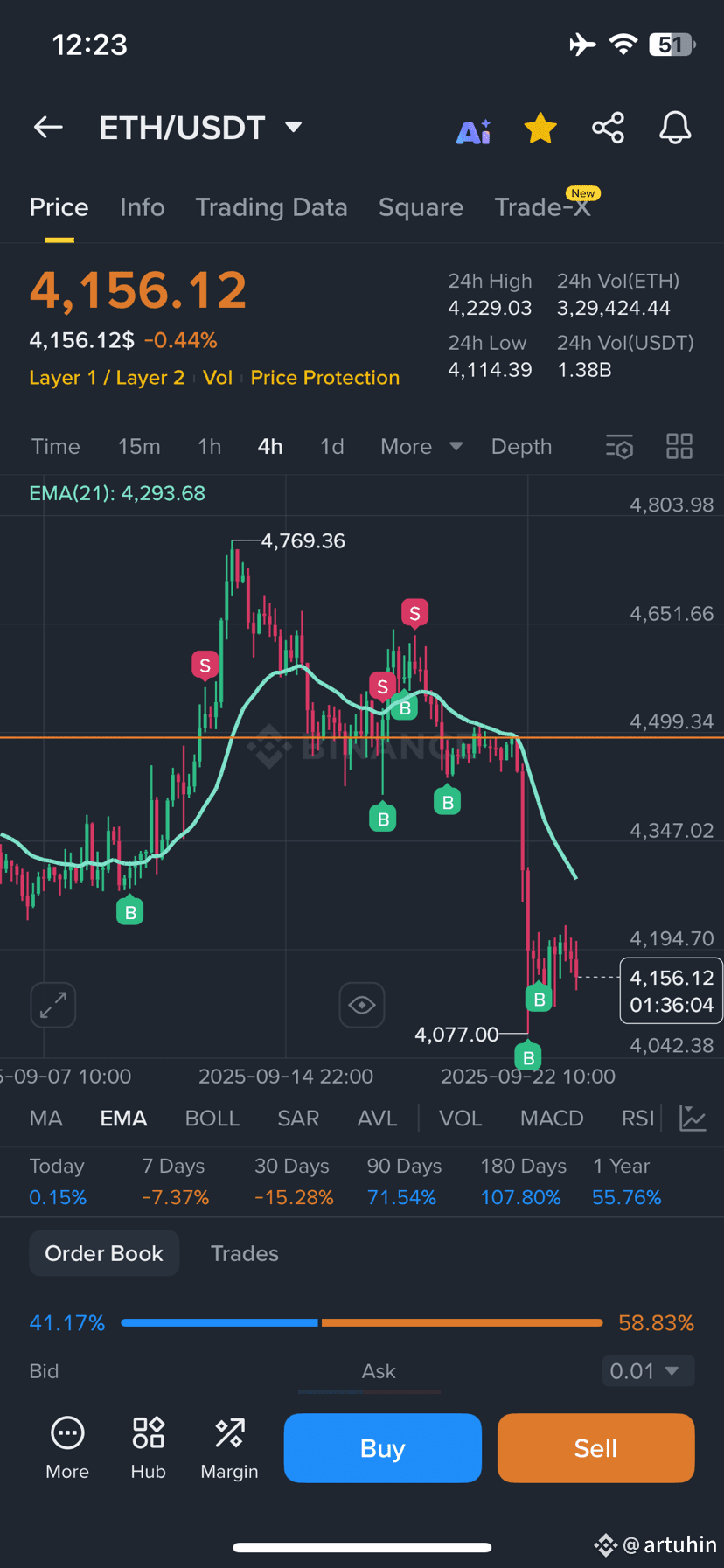Select the Time chart interval
The height and width of the screenshot is (1568, 724).
pyautogui.click(x=56, y=447)
